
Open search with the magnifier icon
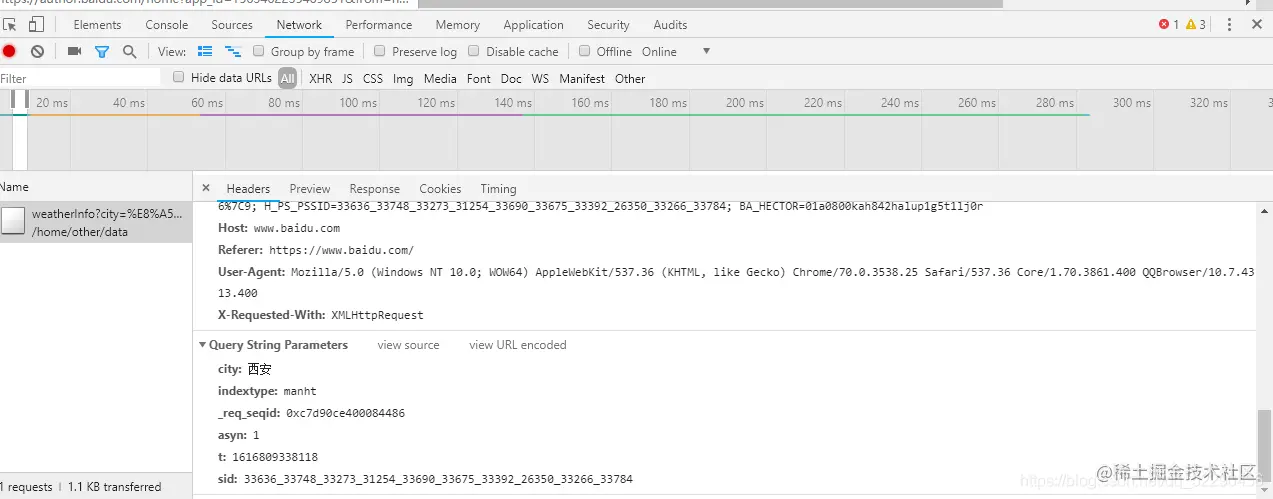[129, 51]
